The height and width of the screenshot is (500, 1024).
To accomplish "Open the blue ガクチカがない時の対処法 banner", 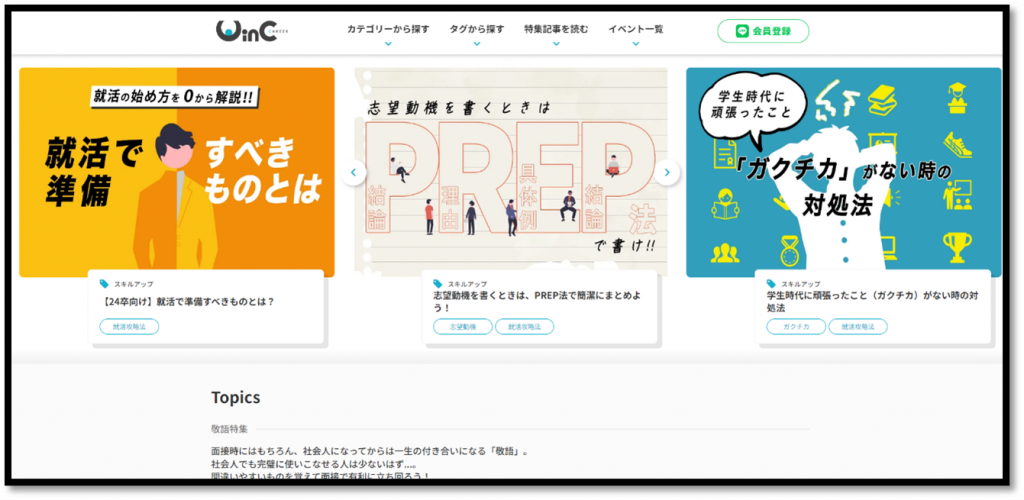I will [843, 172].
